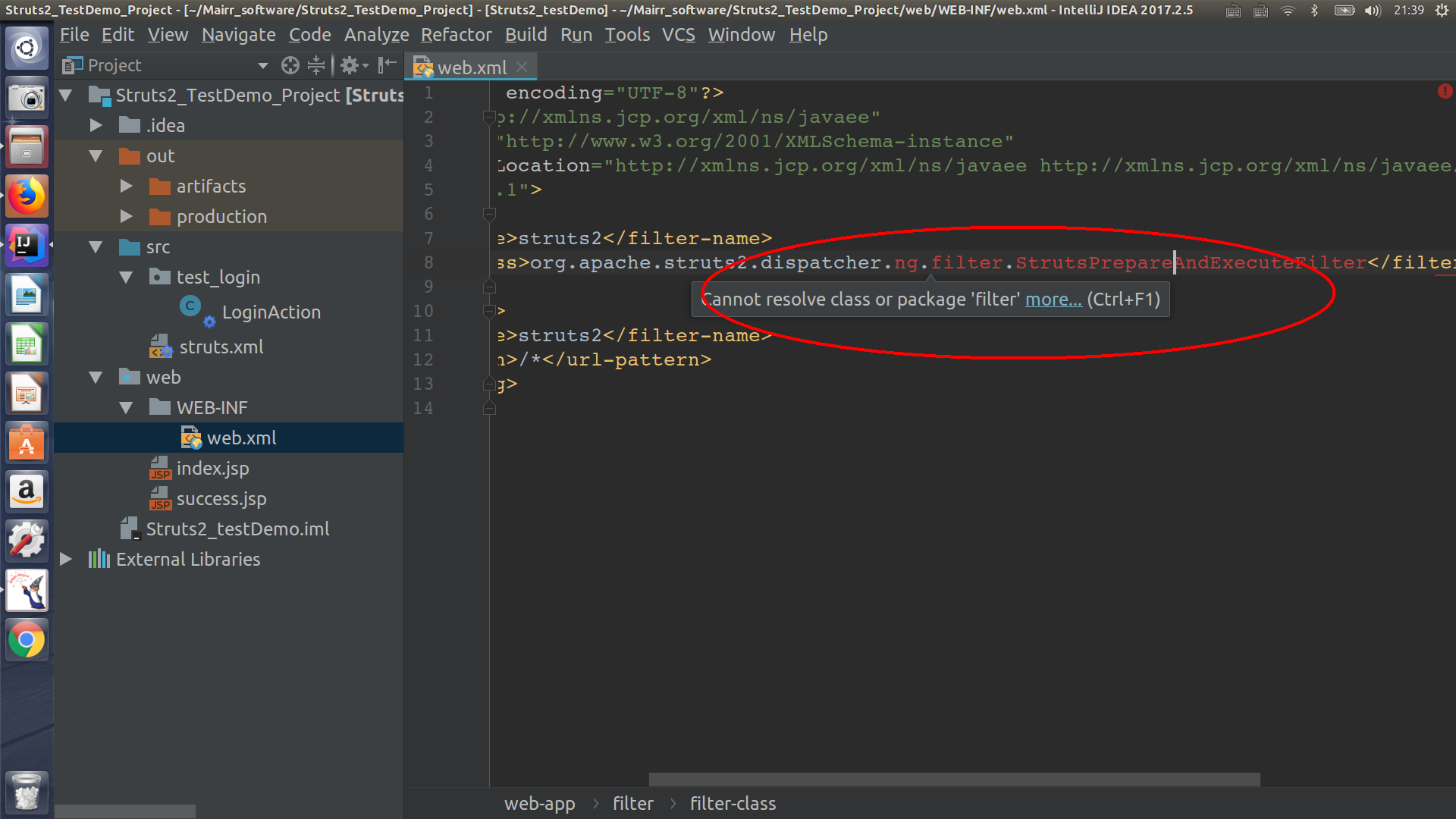Open Amazon launcher in dock
The width and height of the screenshot is (1456, 819).
tap(27, 492)
